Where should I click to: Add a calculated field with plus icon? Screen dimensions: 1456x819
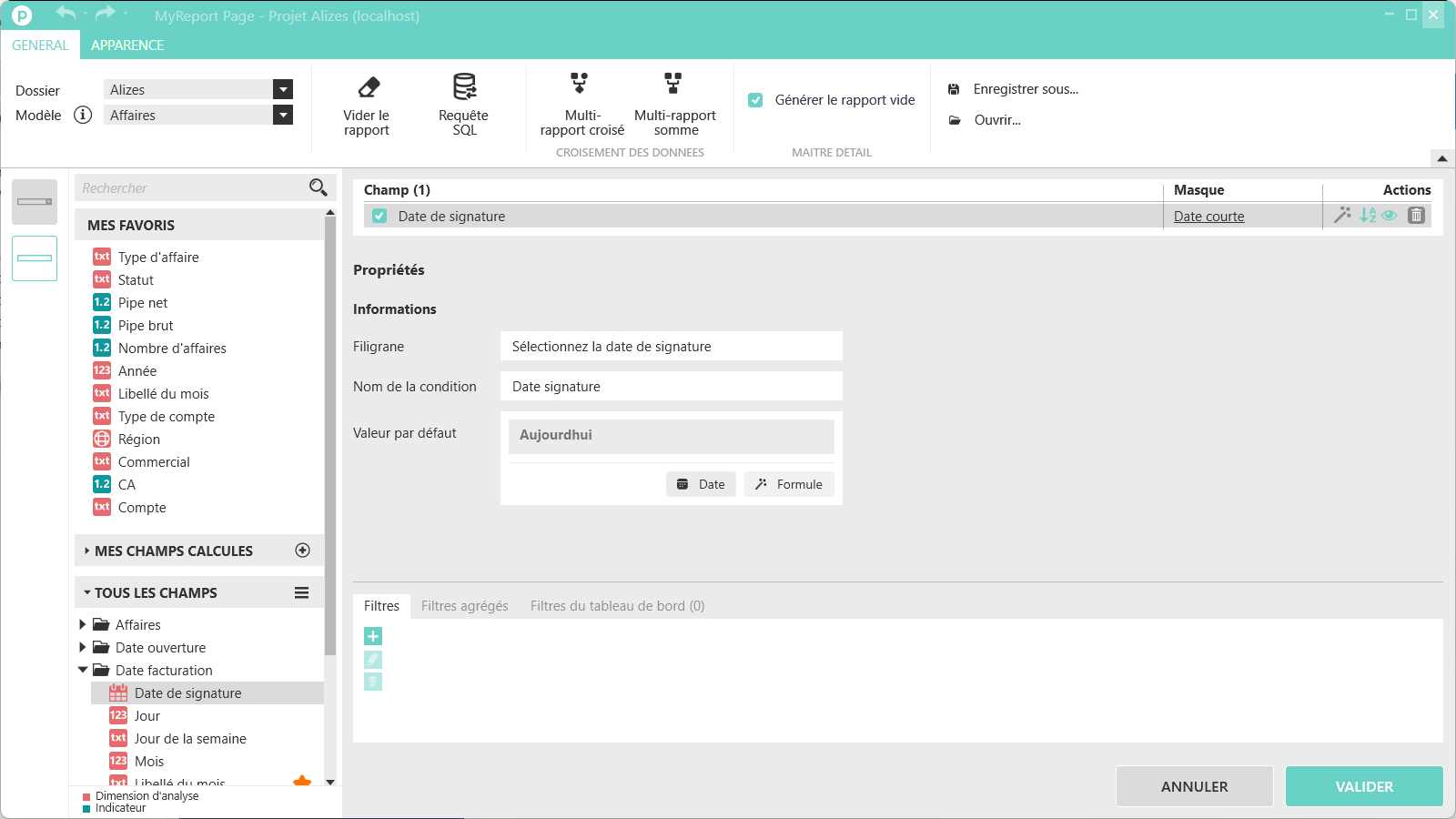[x=303, y=551]
